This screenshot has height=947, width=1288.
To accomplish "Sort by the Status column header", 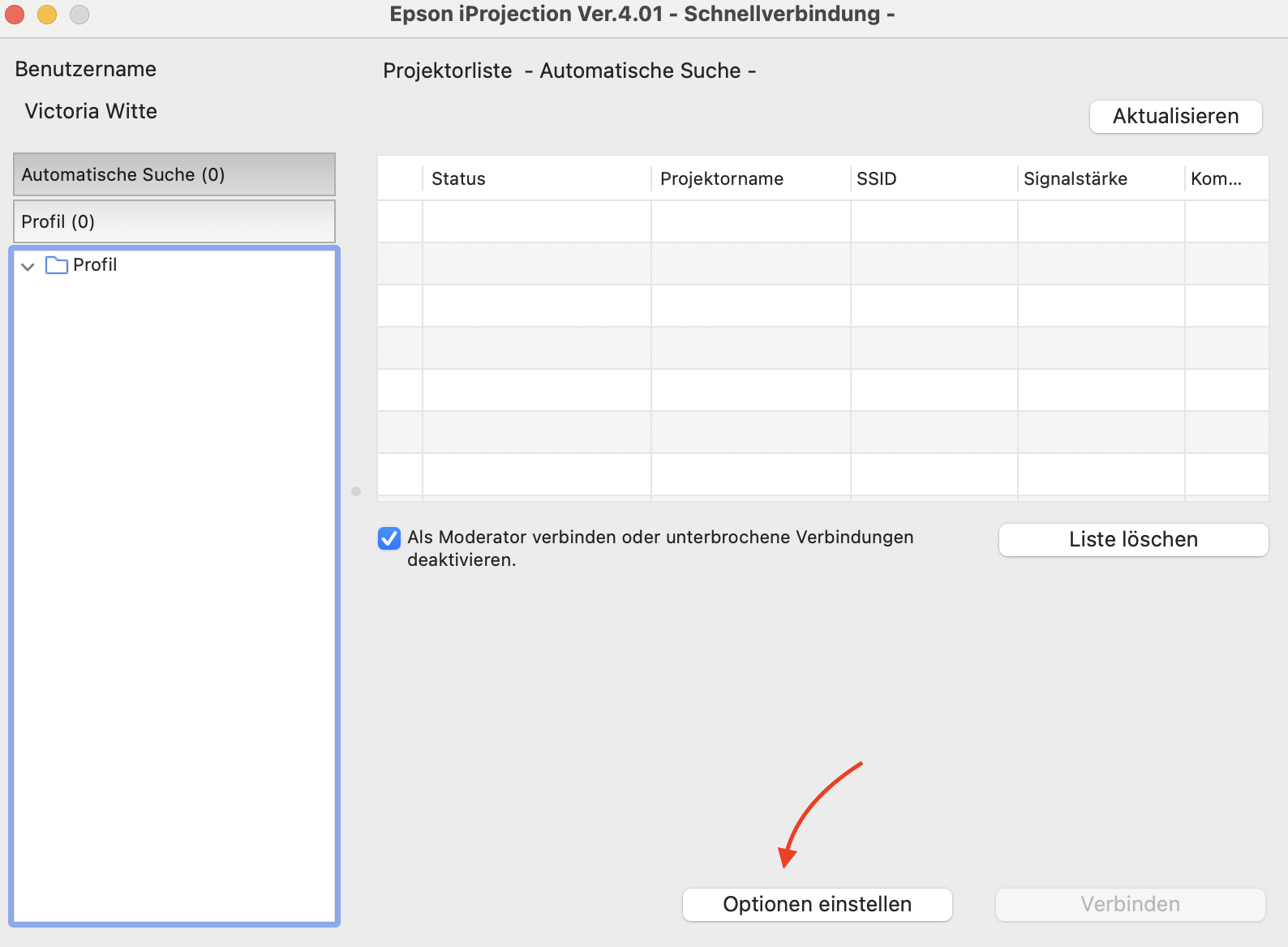I will (536, 178).
